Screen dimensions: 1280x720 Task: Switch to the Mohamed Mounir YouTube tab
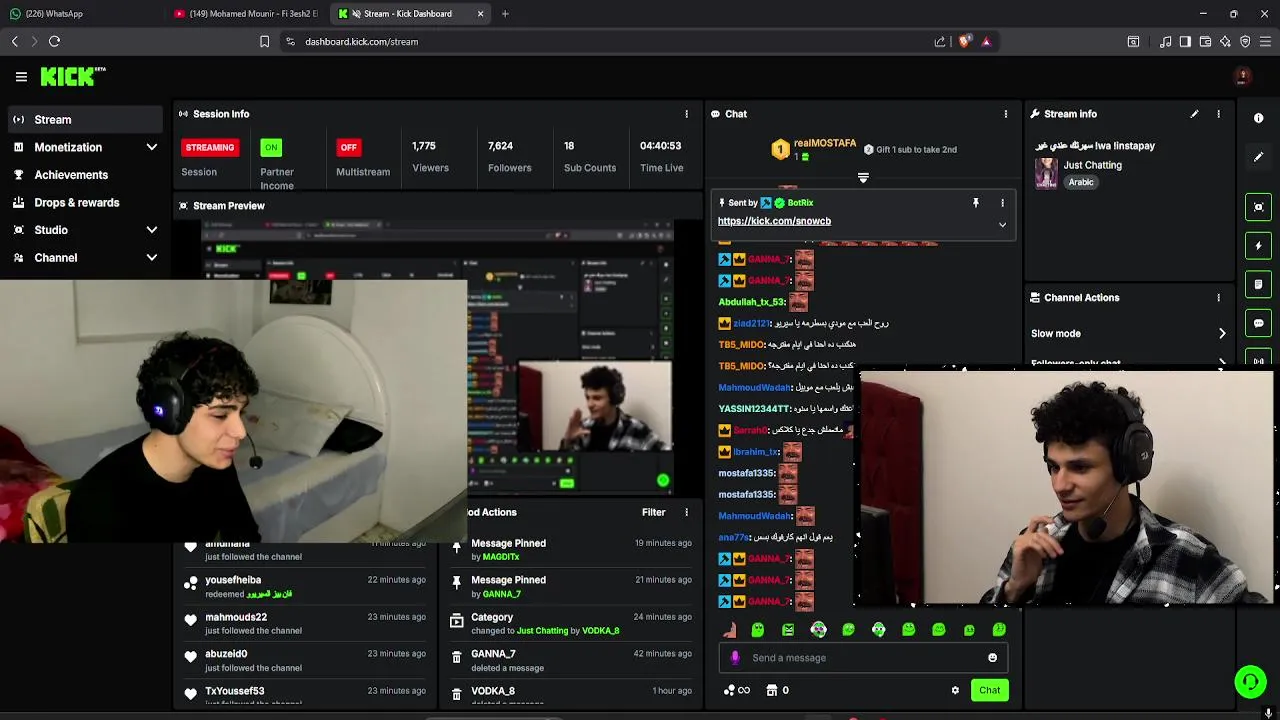(x=245, y=14)
